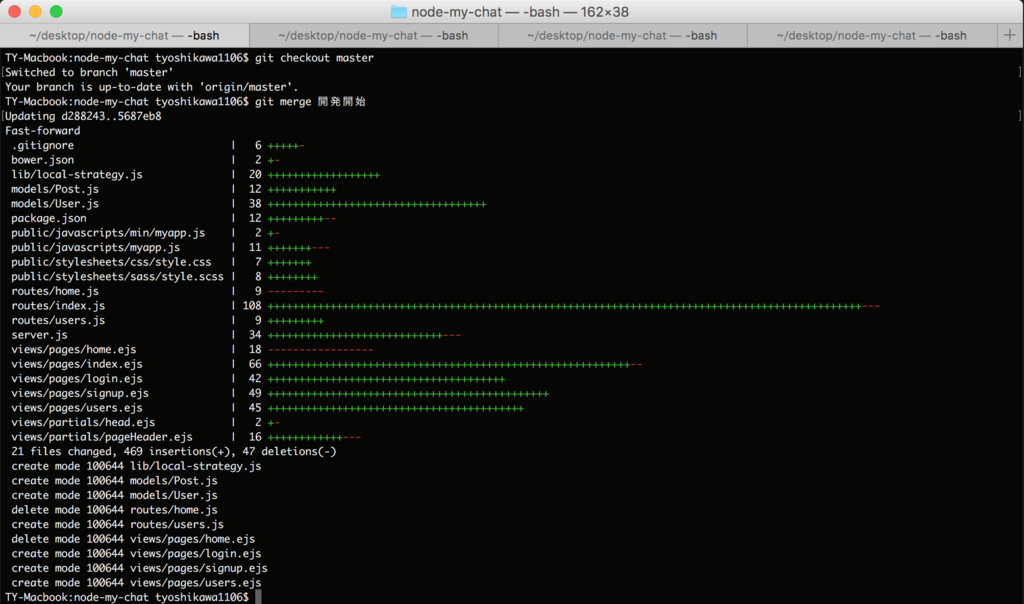Switch to the second bash terminal tab
This screenshot has height=604, width=1024.
[373, 35]
